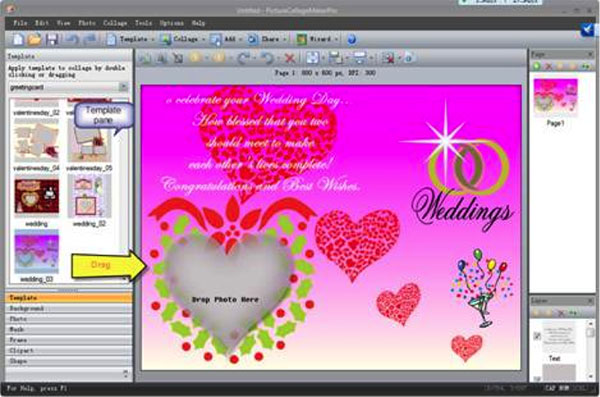The width and height of the screenshot is (600, 397).
Task: Close the Page panel
Action: [x=590, y=54]
